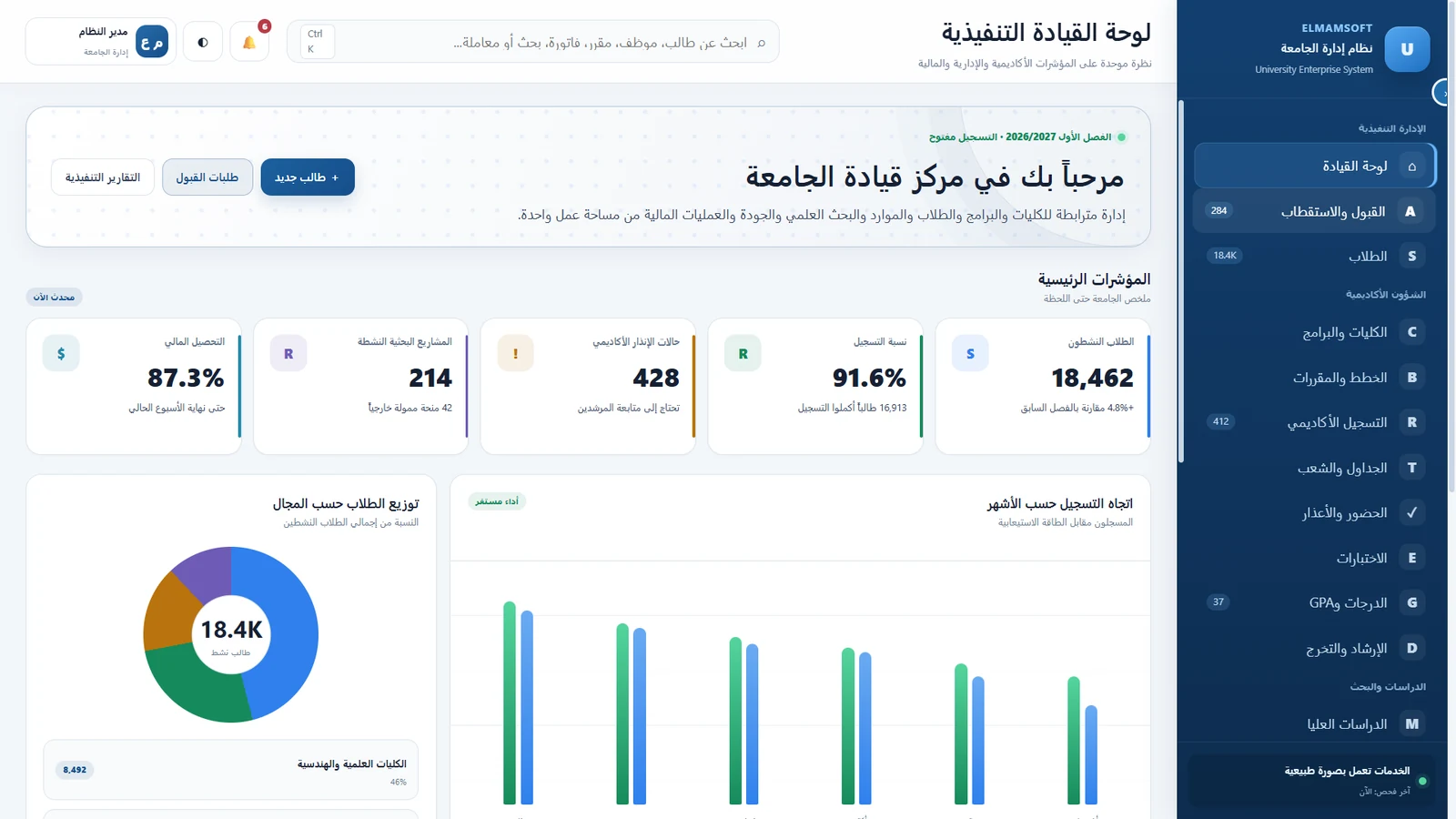Screen dimensions: 1456x819
Task: Click the services status card in the sidebar
Action: tap(1312, 780)
